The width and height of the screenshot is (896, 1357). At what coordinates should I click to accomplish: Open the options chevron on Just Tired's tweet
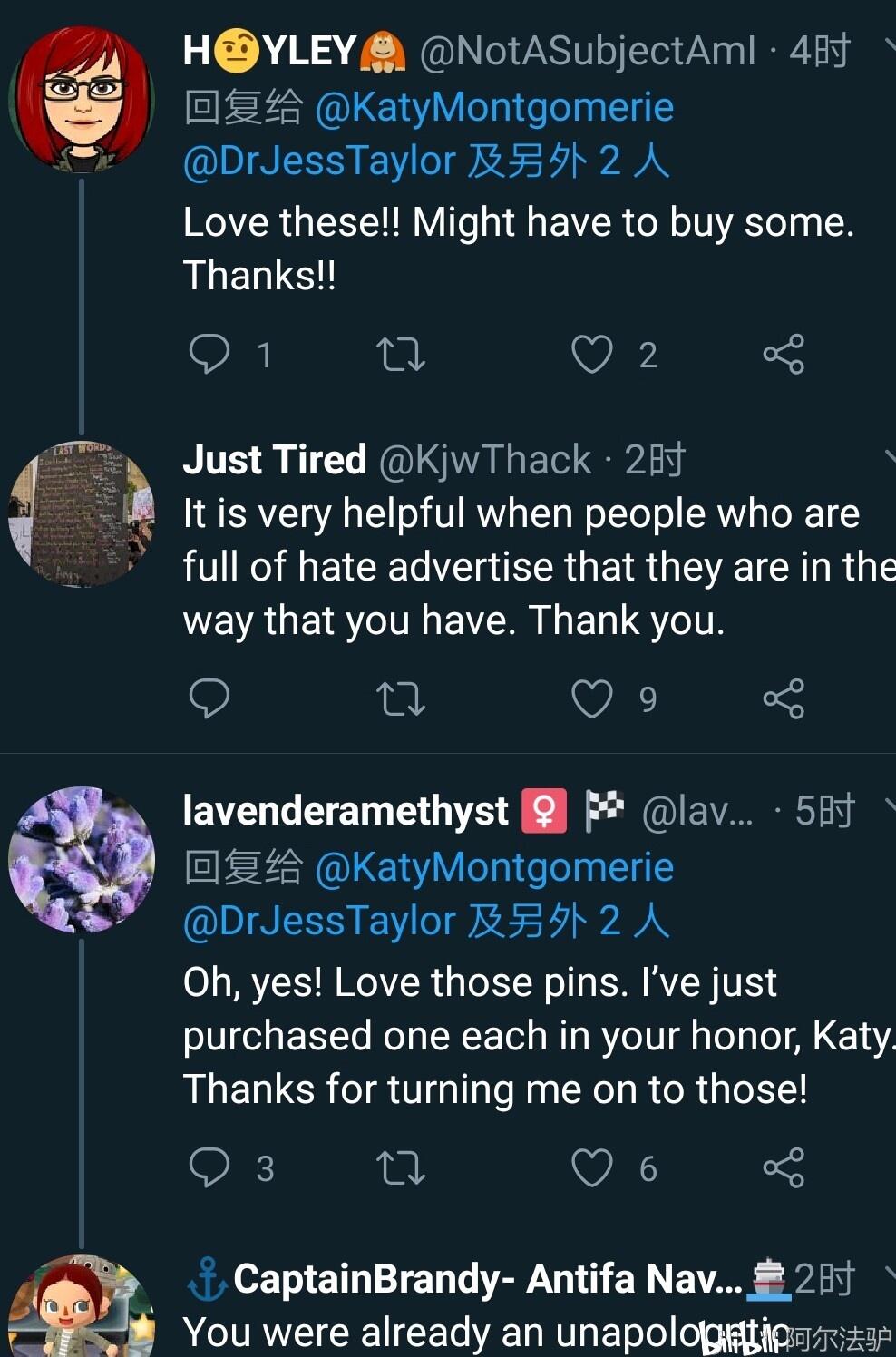(889, 456)
